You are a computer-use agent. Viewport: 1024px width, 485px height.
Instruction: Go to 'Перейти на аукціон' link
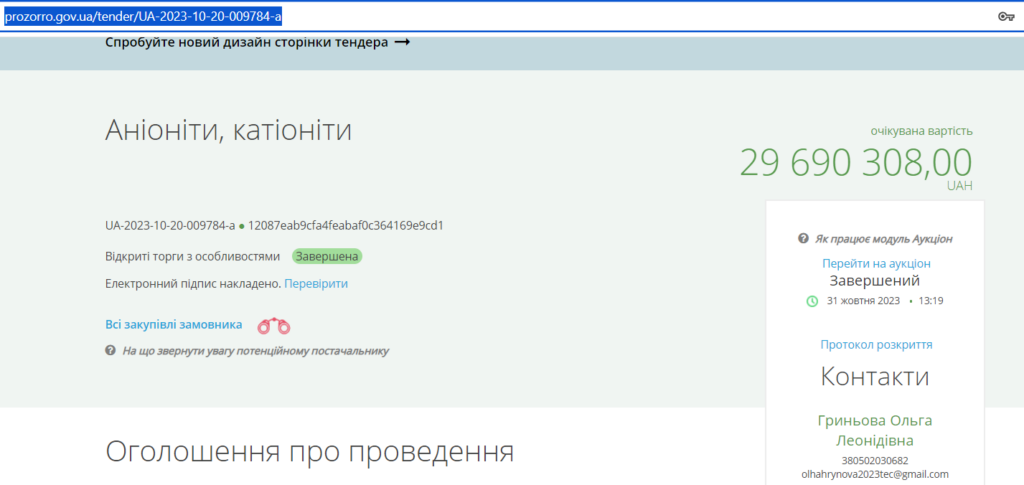[876, 263]
